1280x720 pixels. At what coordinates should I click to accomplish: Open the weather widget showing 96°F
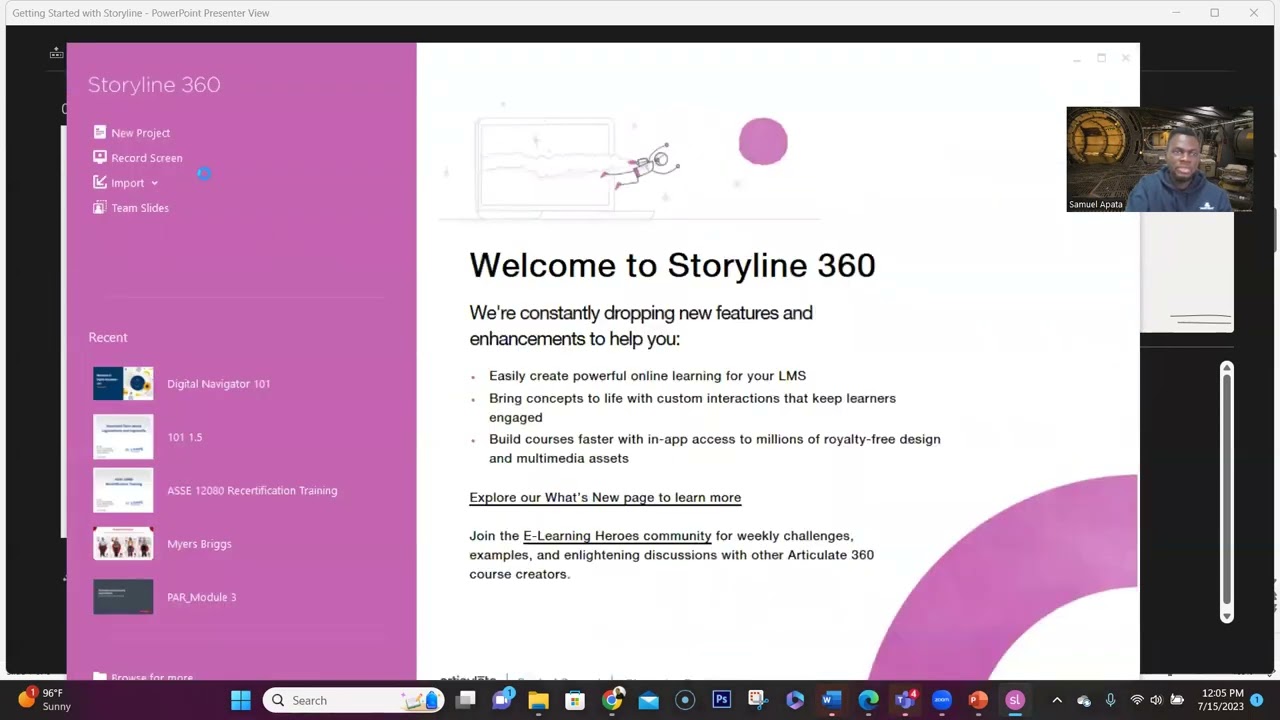click(45, 700)
